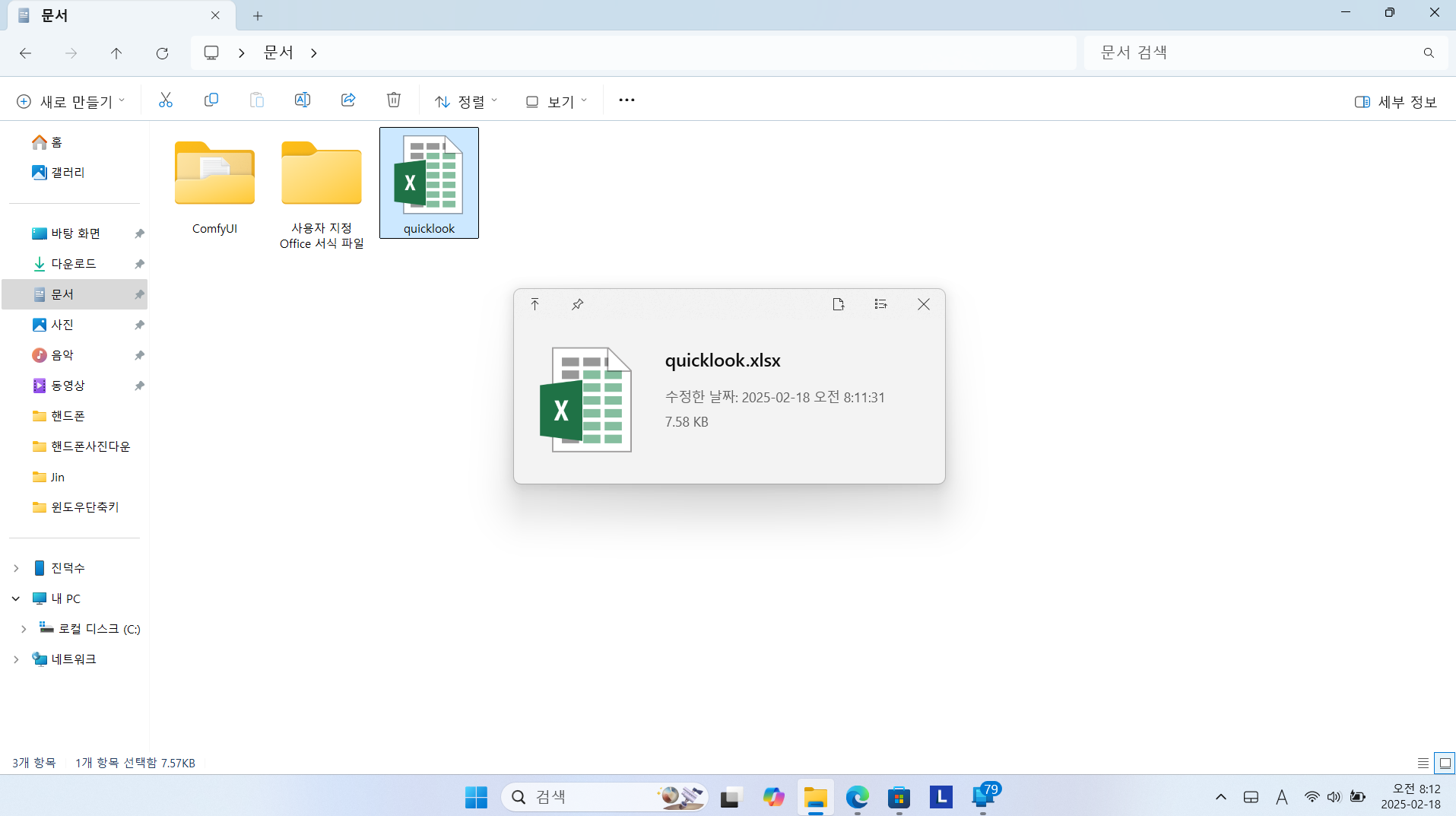
Task: Open Microsoft Store from taskbar
Action: [x=899, y=797]
